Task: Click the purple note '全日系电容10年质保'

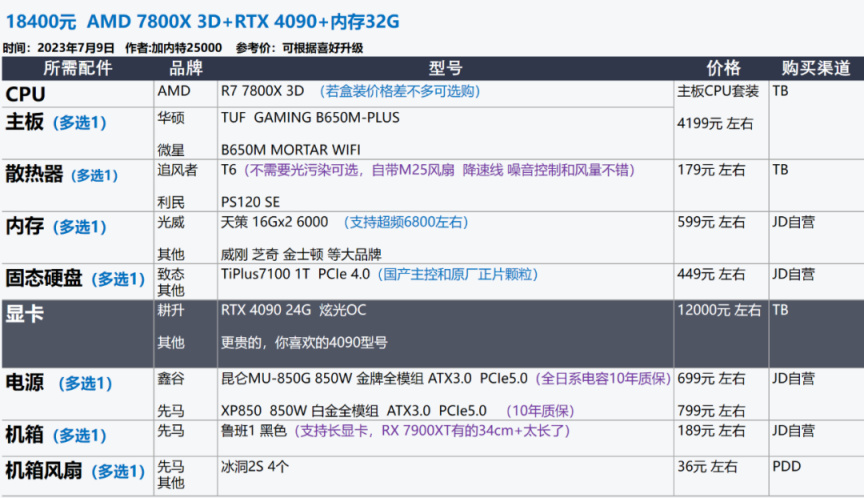Action: coord(603,378)
